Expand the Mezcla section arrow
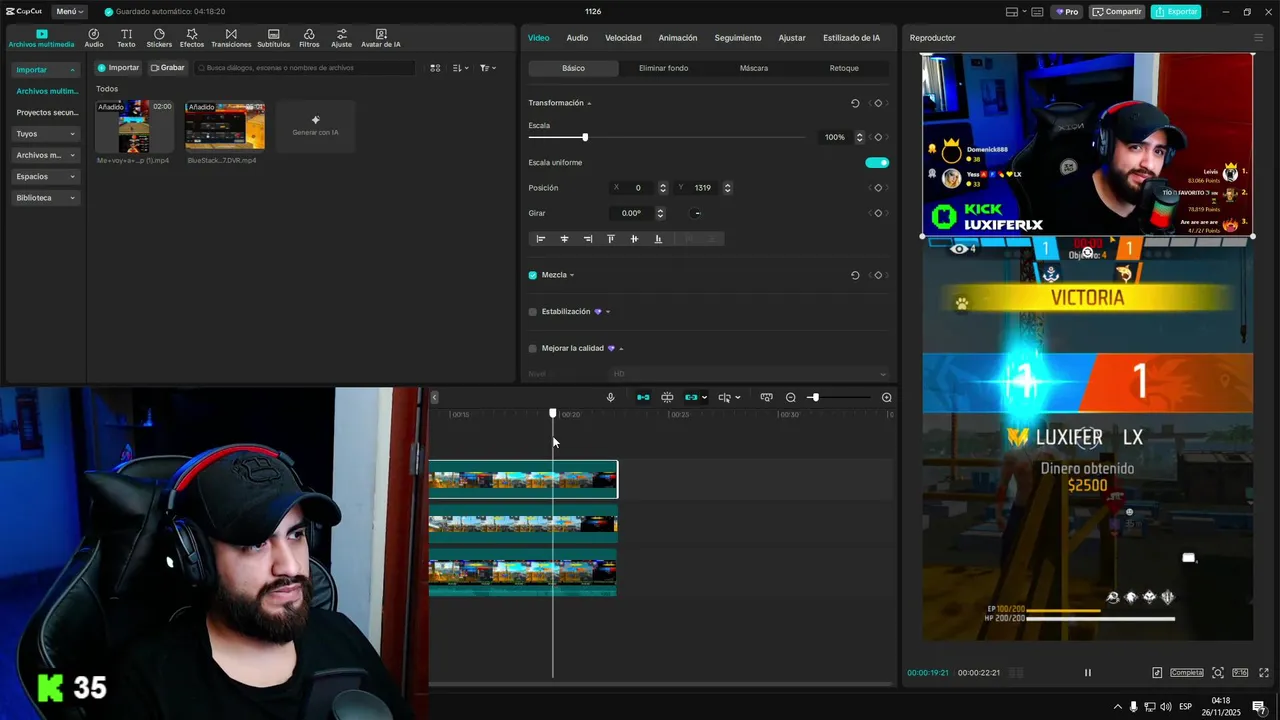The width and height of the screenshot is (1280, 720). coord(572,275)
